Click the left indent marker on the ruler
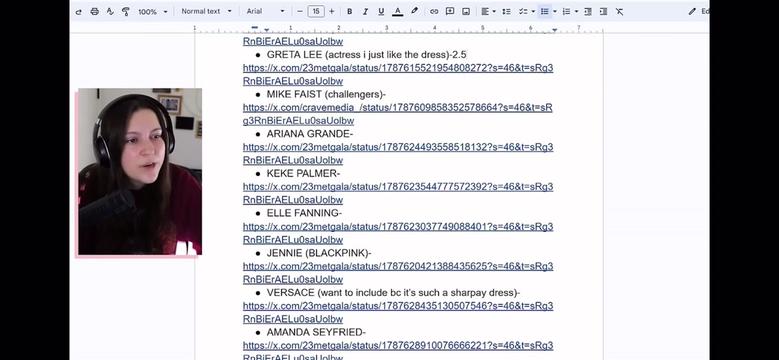Viewport: 779px width, 360px height. (266, 30)
